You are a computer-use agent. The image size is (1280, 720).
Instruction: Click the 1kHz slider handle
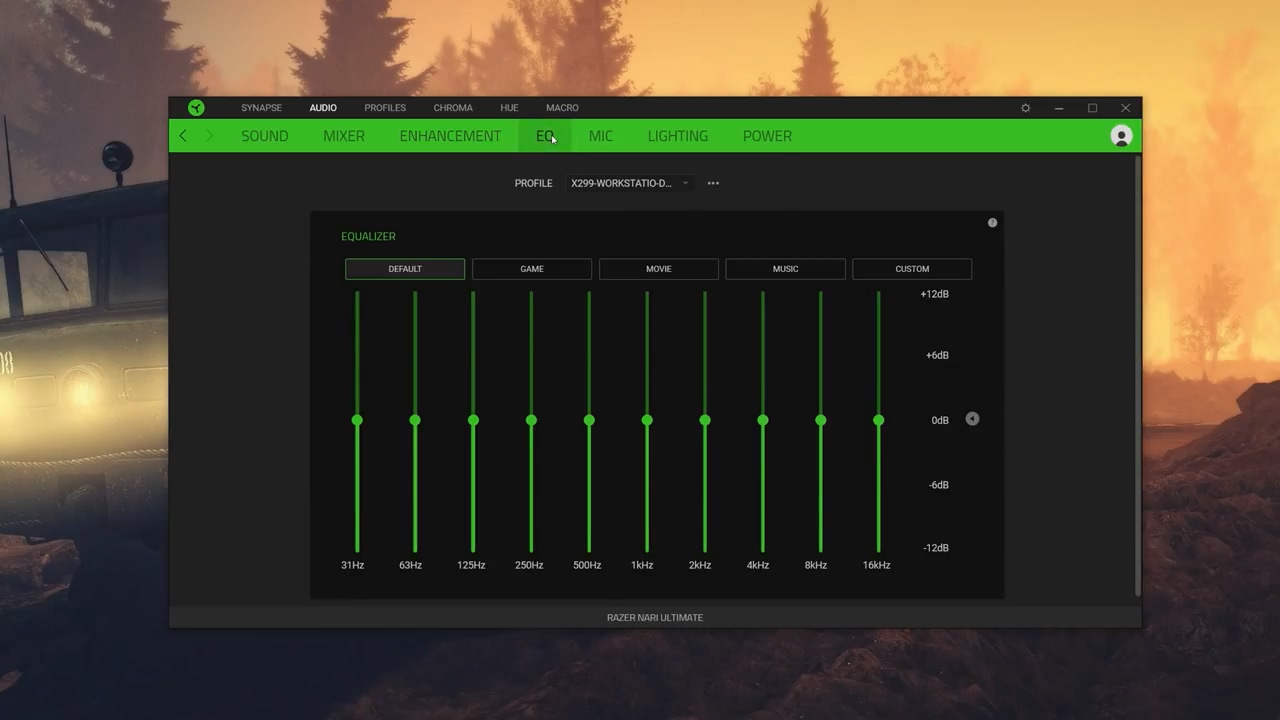[647, 420]
